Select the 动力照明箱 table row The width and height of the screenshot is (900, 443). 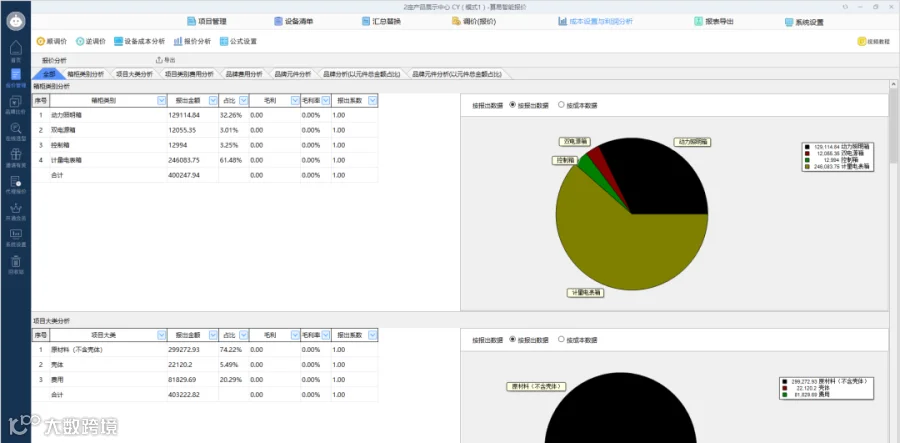[x=205, y=115]
